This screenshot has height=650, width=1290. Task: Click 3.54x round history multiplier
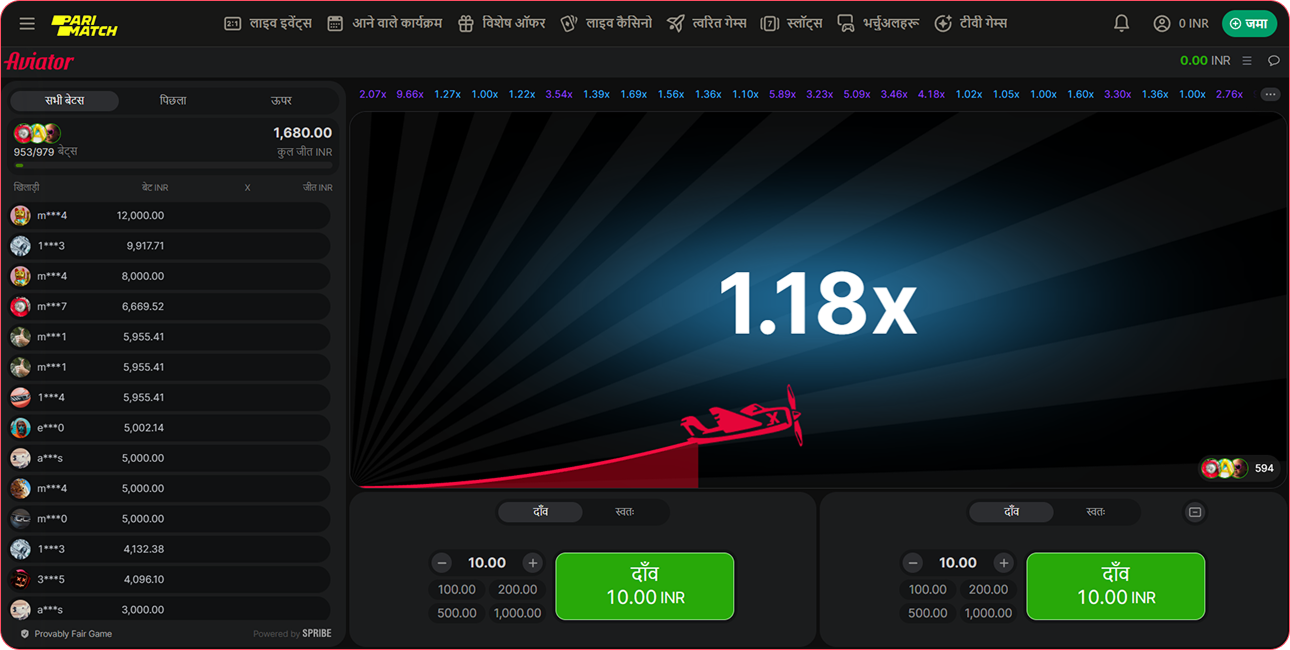pos(559,94)
